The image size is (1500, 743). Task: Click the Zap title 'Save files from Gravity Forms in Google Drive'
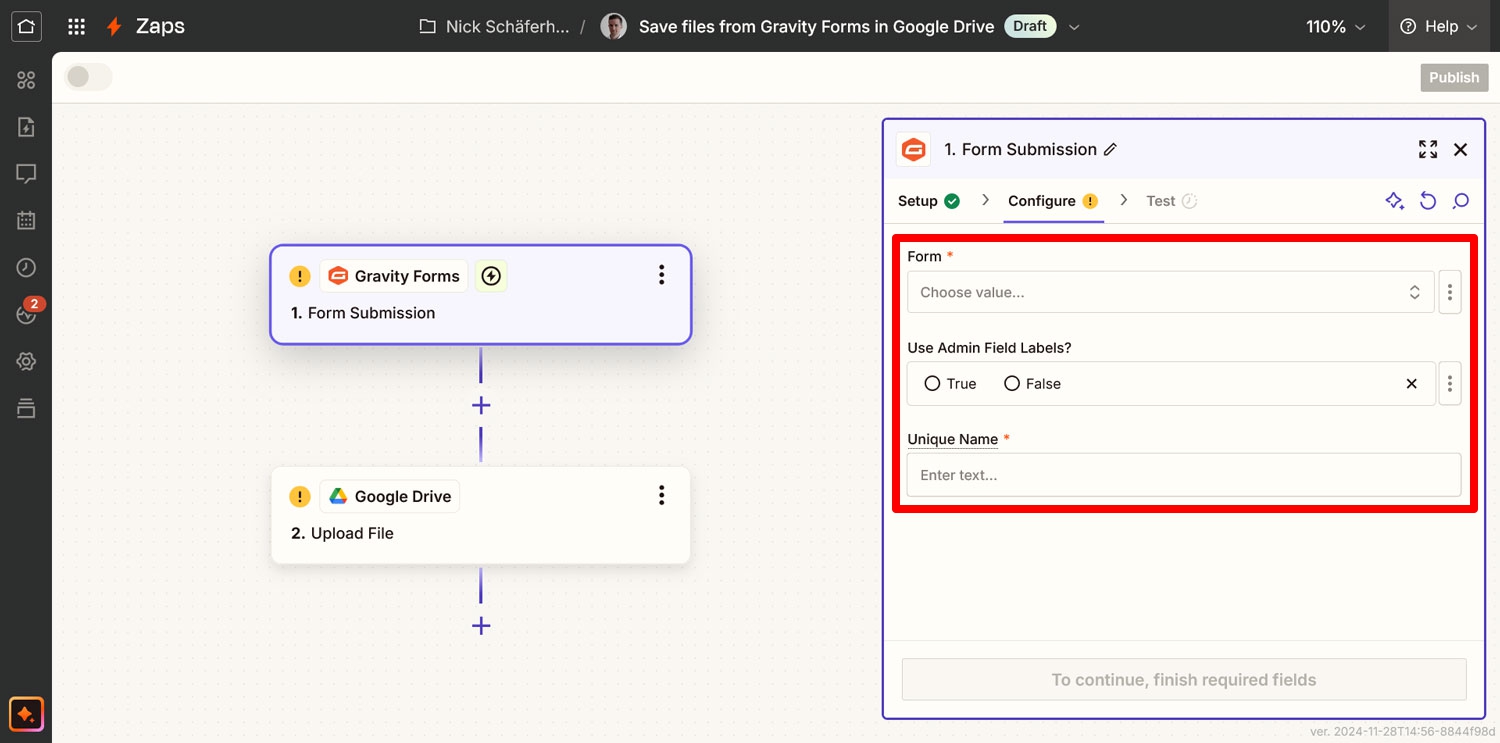(x=817, y=27)
